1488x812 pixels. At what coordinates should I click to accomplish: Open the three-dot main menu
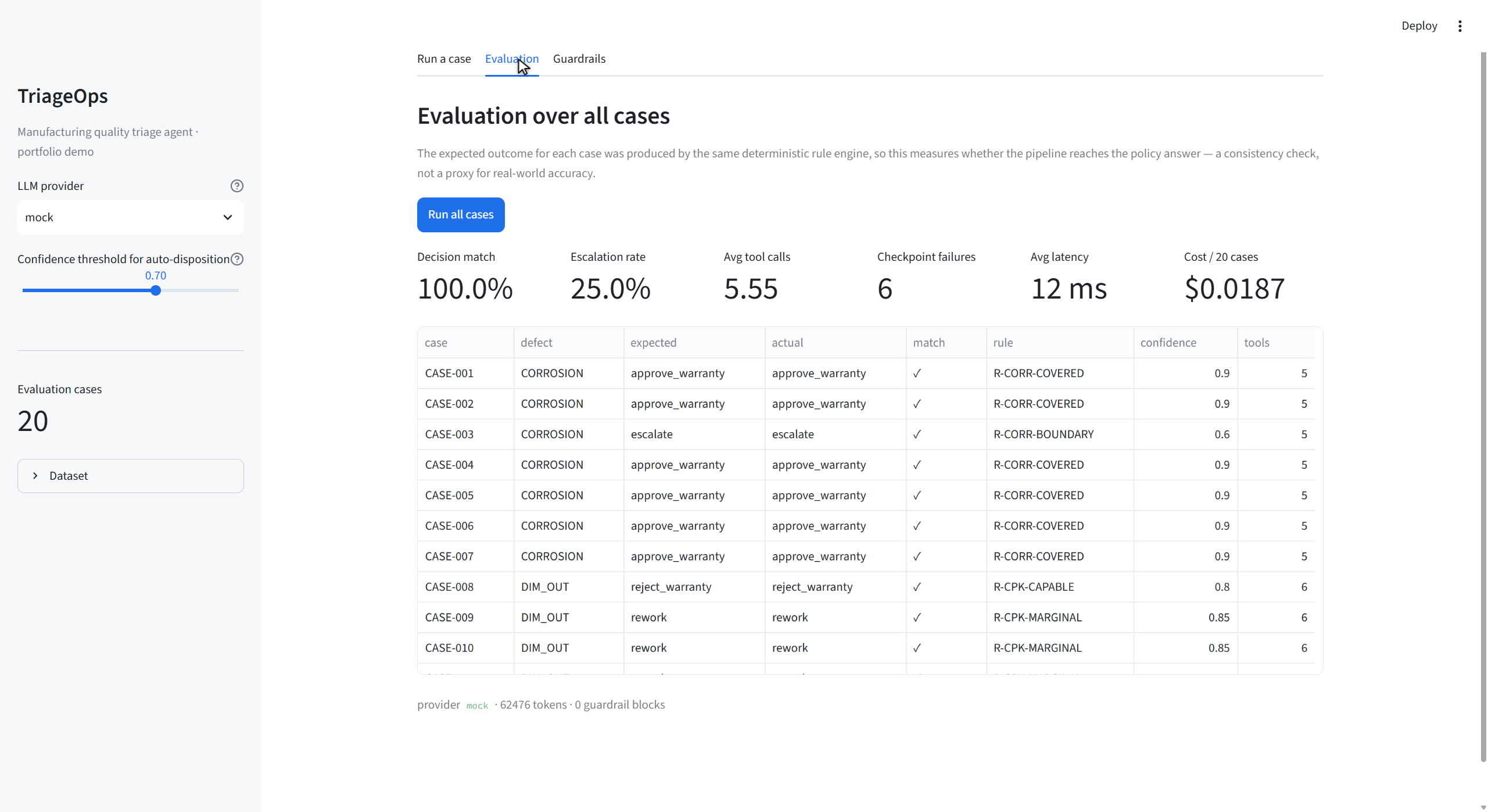click(1460, 26)
